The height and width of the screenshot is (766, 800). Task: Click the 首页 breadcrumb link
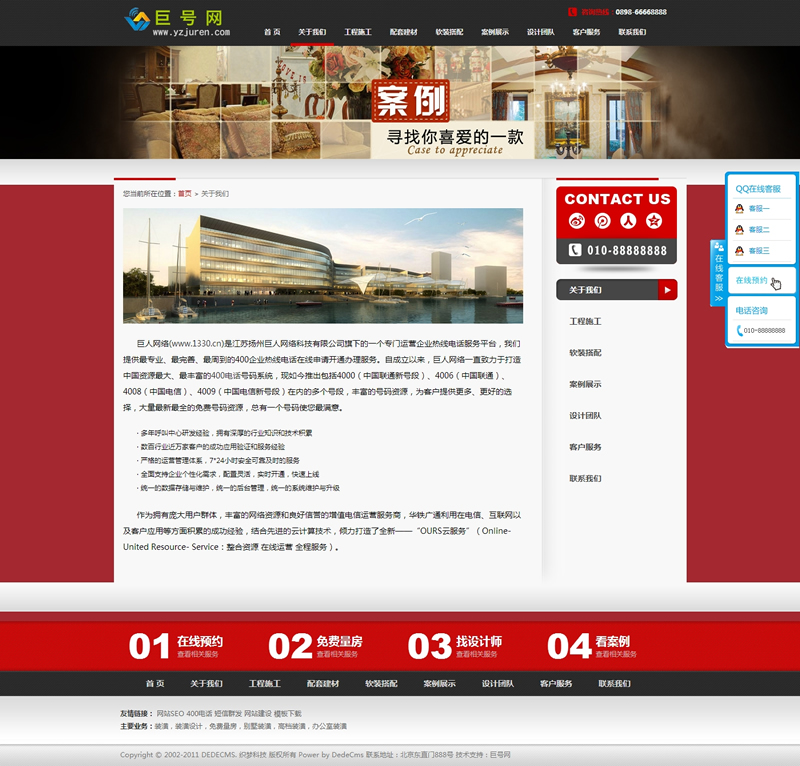click(185, 194)
